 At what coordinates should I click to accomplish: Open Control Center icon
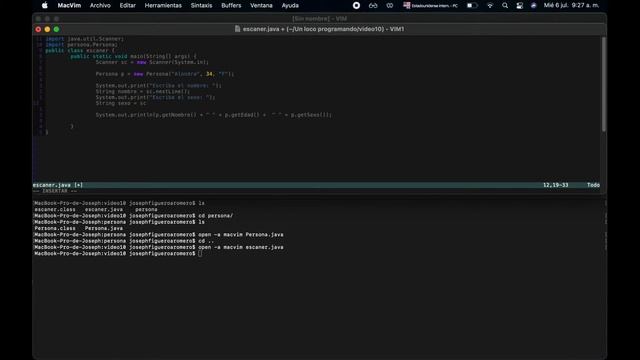click(520, 5)
